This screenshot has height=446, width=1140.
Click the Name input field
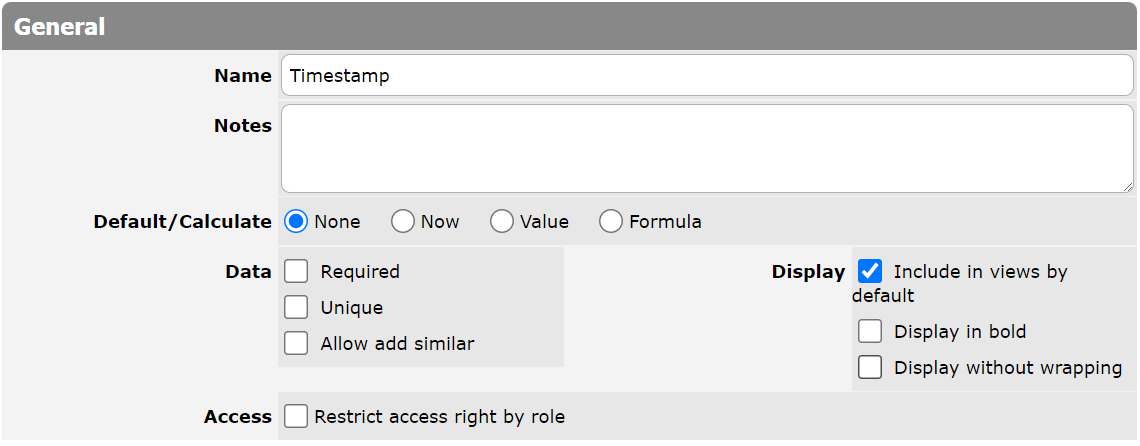[707, 76]
